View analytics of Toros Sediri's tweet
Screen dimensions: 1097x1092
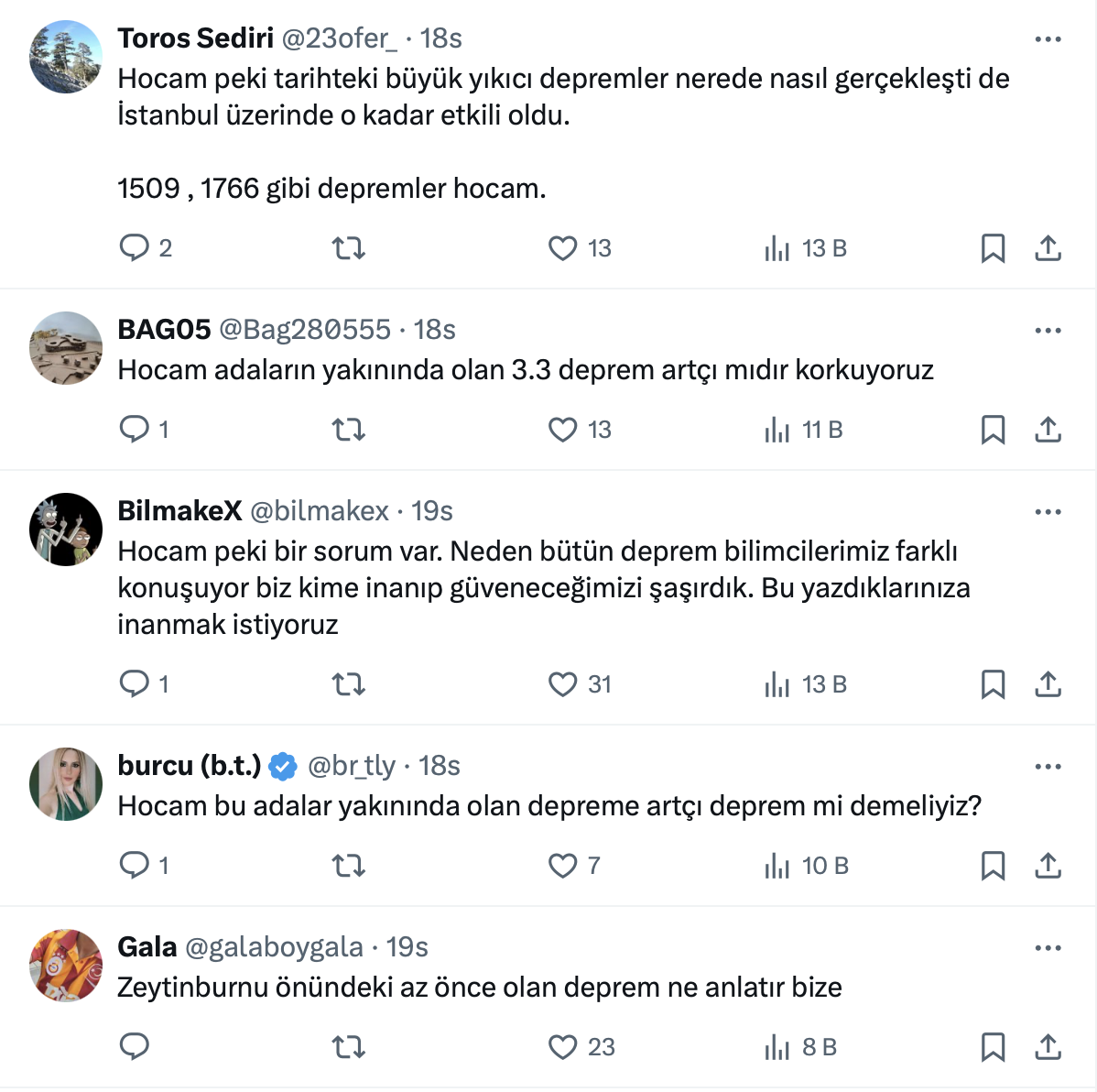pos(777,248)
